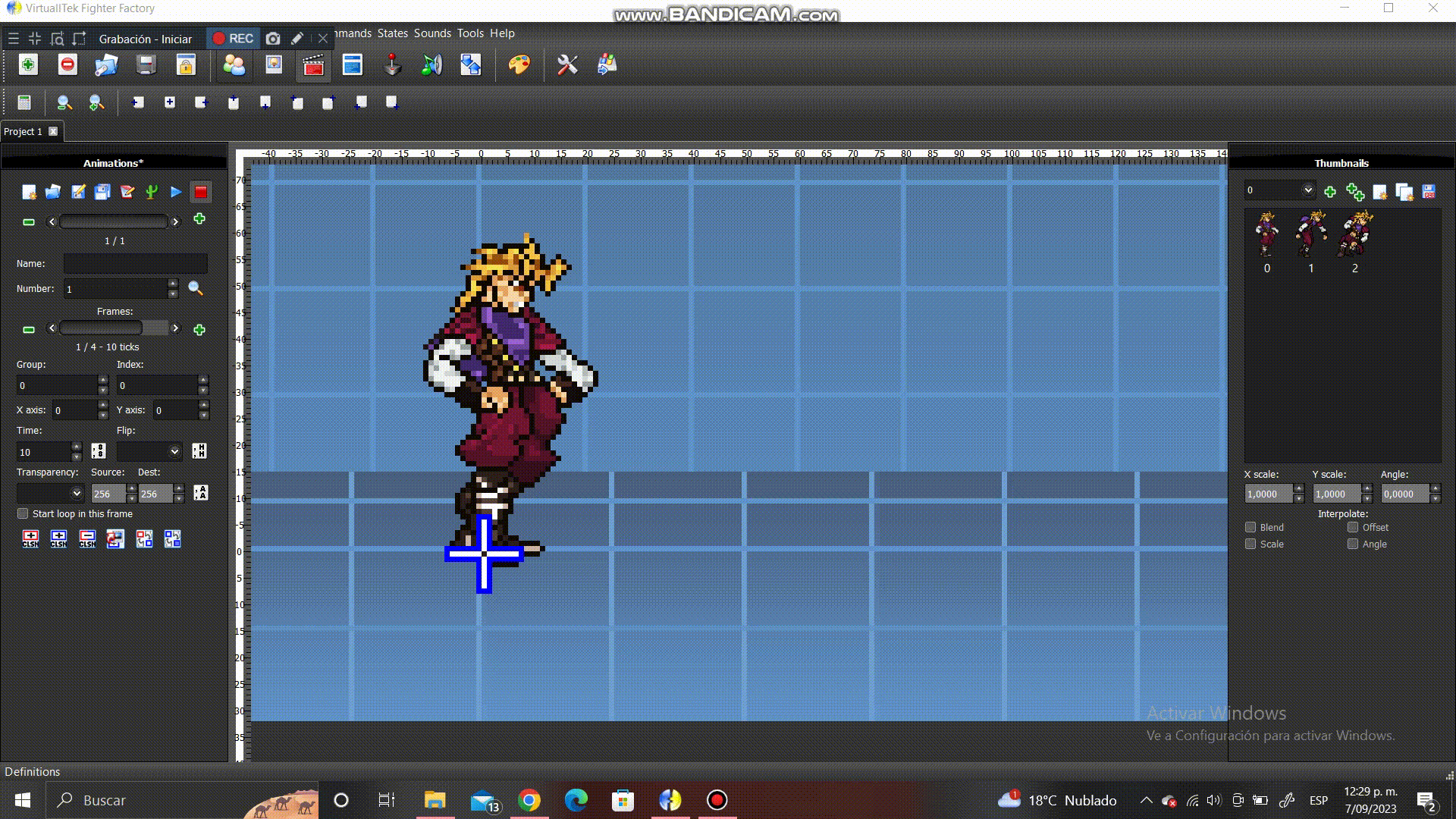Screen dimensions: 1456x819
Task: Click the green double plus icon in Thumbnails
Action: [x=1355, y=192]
